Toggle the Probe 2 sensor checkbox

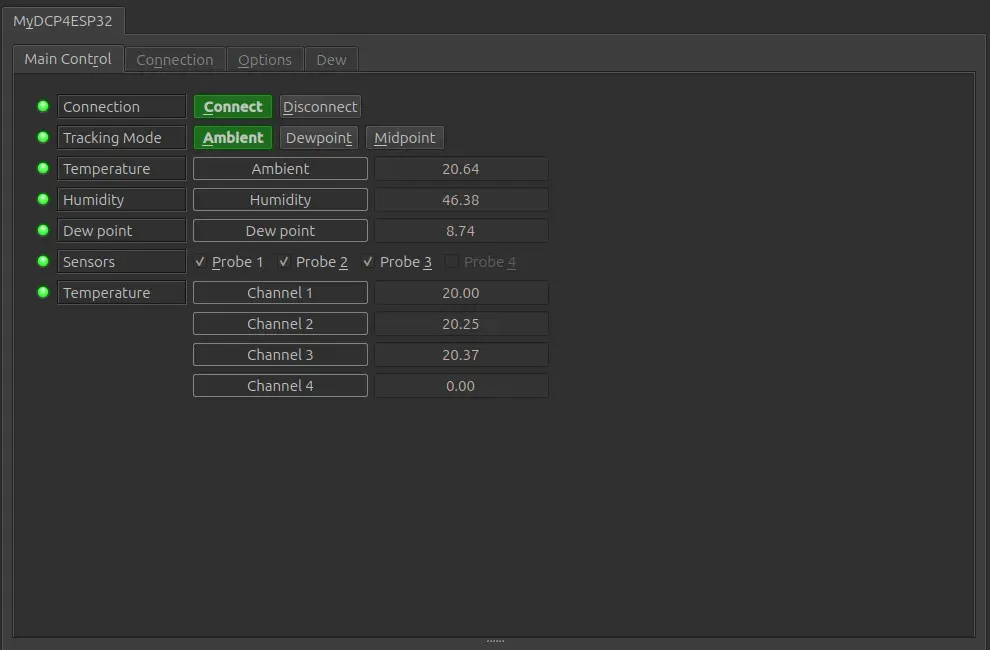click(x=284, y=262)
